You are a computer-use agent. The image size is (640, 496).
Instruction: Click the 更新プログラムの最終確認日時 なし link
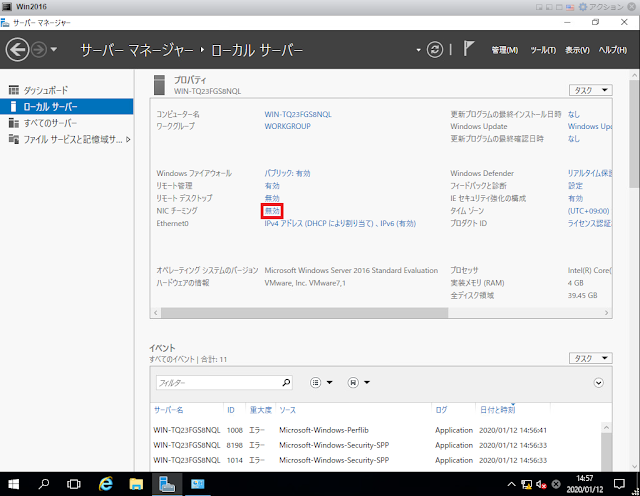(x=573, y=139)
